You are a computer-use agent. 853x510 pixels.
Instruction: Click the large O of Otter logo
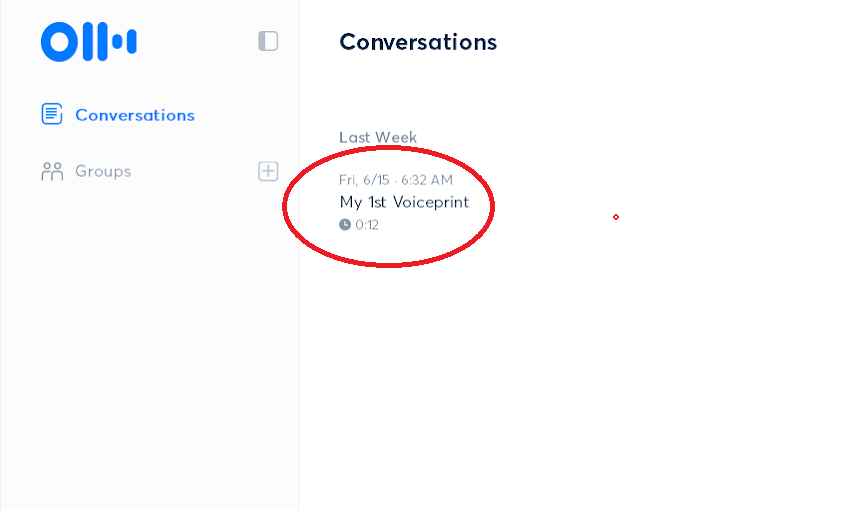pos(60,42)
